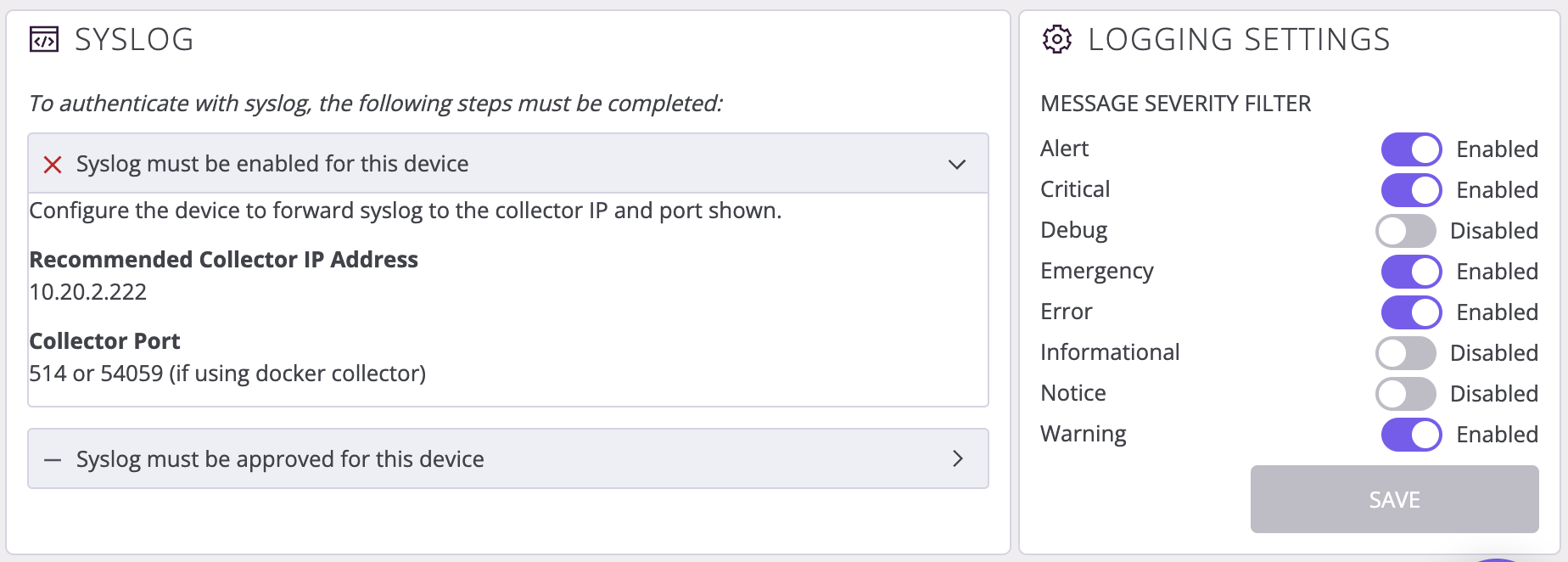Disable the Warning severity toggle
The width and height of the screenshot is (1568, 562).
pos(1411,435)
